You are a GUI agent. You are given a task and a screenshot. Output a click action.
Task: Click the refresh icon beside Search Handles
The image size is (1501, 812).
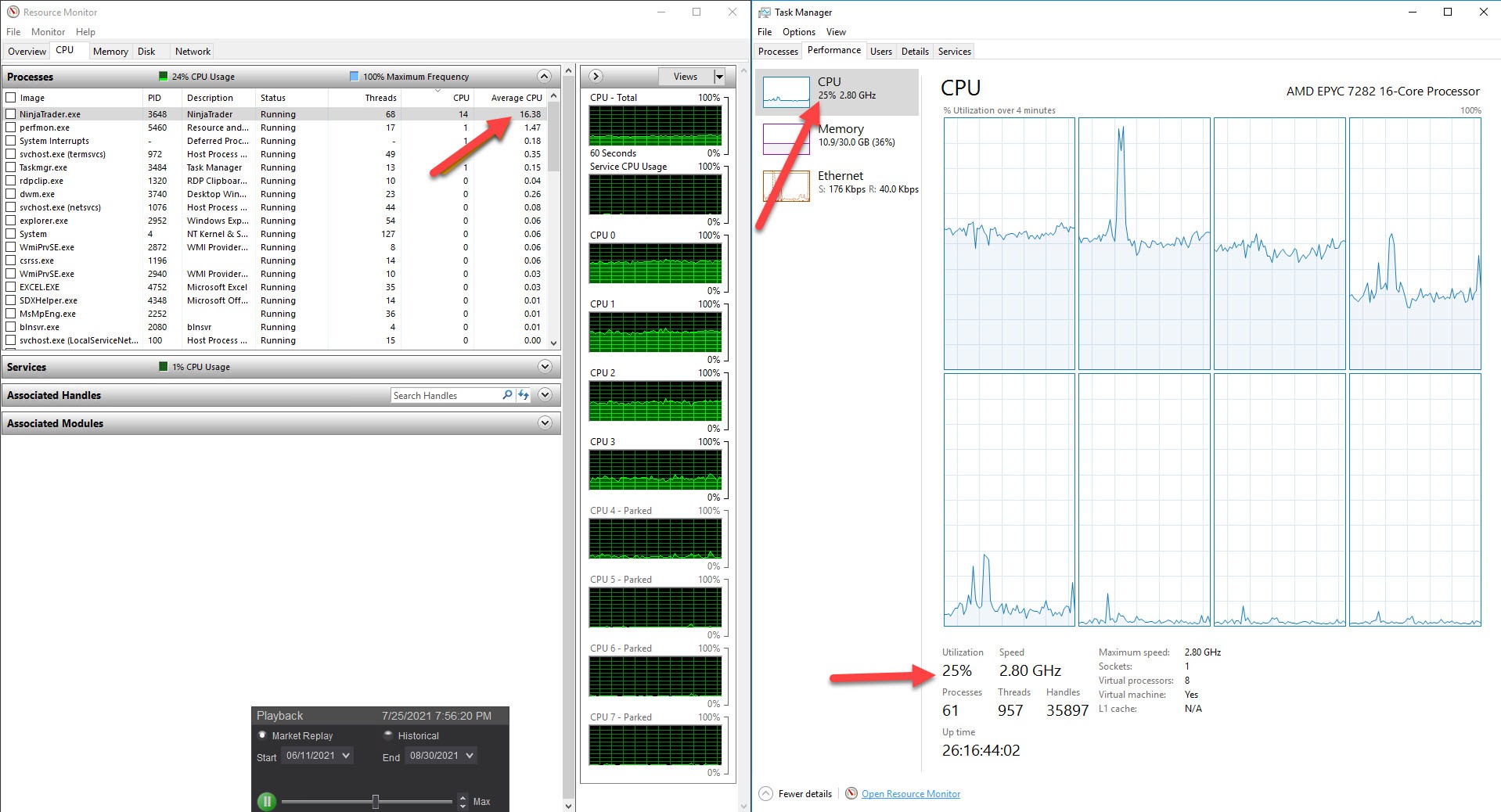pos(524,395)
